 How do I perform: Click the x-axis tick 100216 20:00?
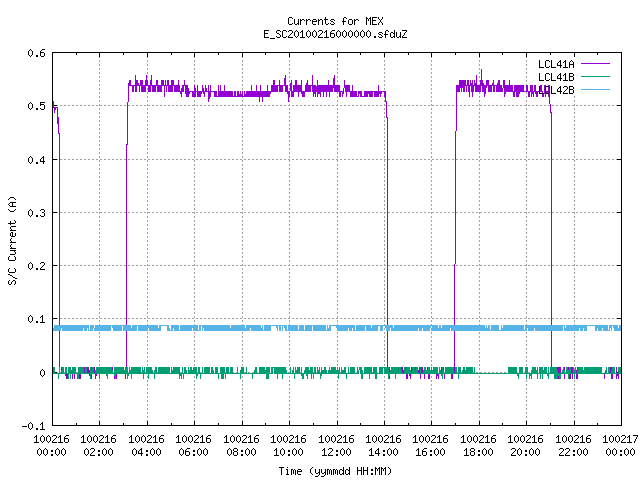point(525,446)
